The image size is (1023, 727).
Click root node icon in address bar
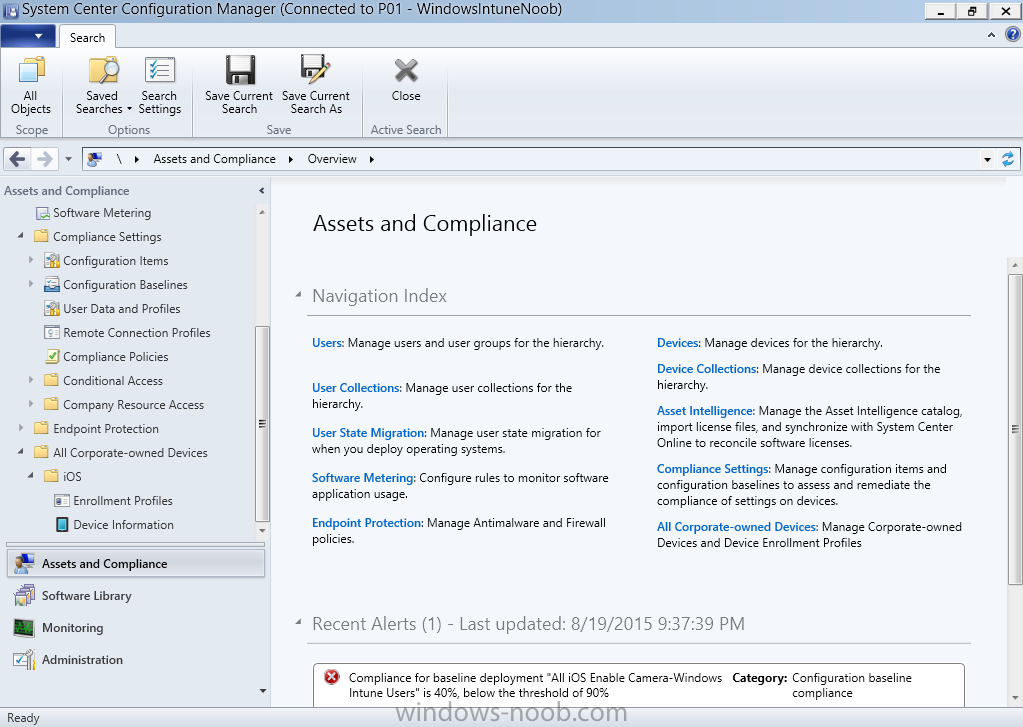[95, 159]
